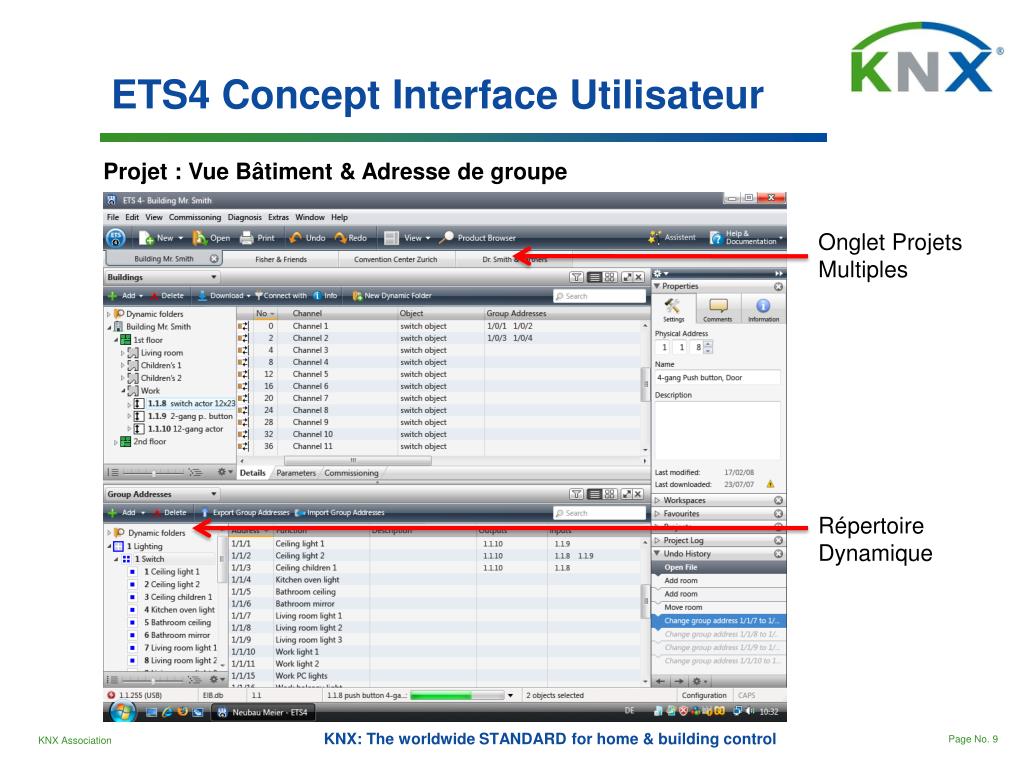Screen dimensions: 1024x768
Task: Open the Product Browser
Action: [x=479, y=238]
